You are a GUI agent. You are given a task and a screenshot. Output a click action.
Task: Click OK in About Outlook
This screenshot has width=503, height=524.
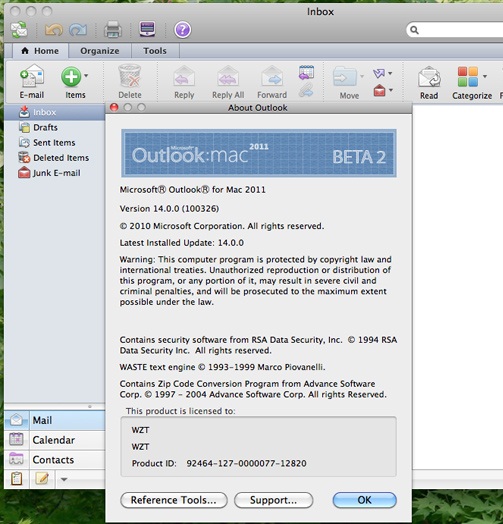365,500
